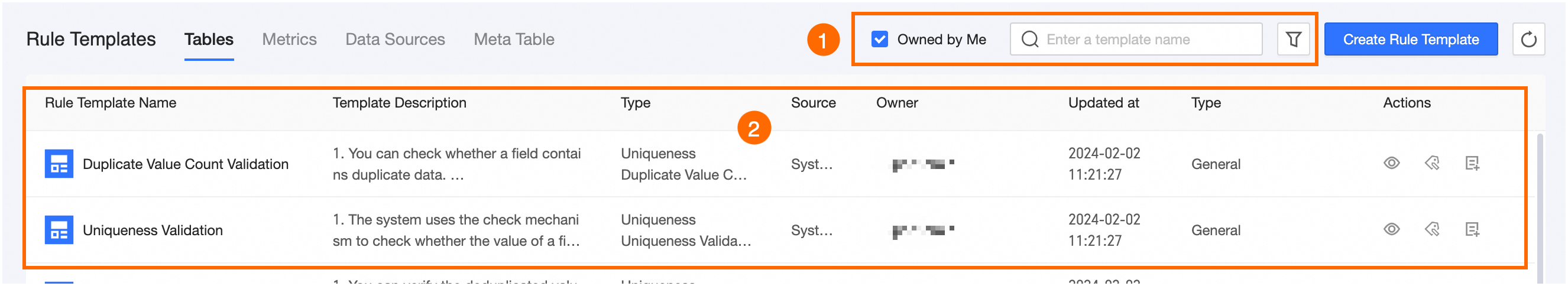Viewport: 1568px width, 286px height.
Task: Click the Source column header
Action: tap(813, 103)
